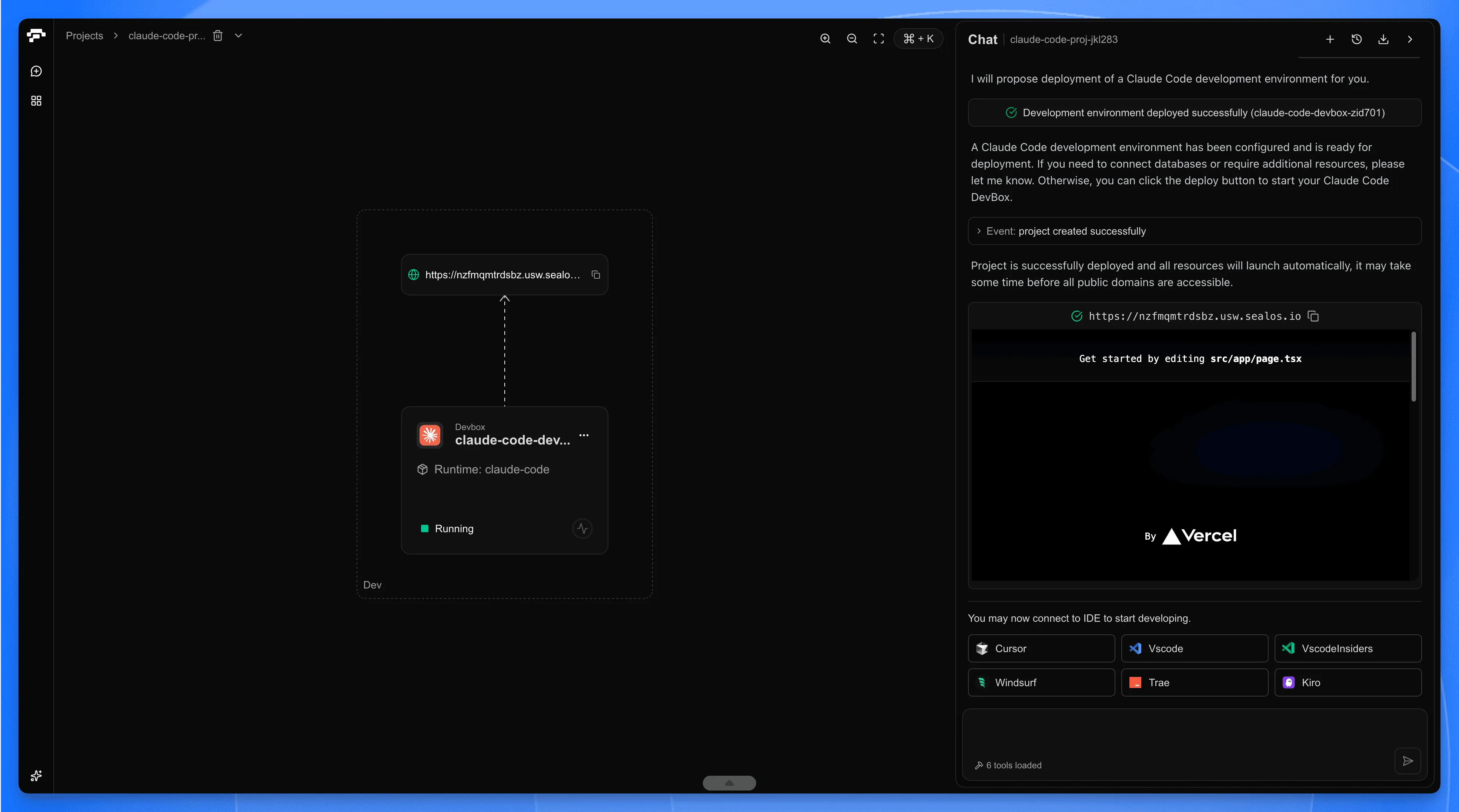Connect with Windsurf IDE
1459x812 pixels.
(1041, 682)
